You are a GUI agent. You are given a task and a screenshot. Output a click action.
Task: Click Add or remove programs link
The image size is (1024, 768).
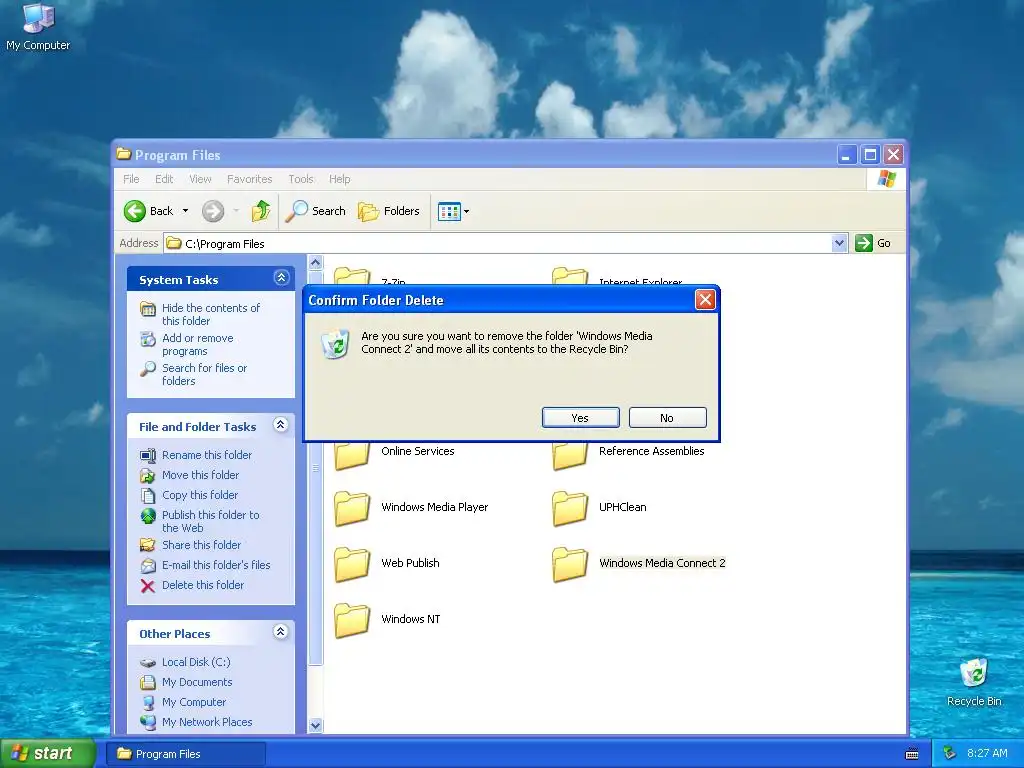(197, 344)
